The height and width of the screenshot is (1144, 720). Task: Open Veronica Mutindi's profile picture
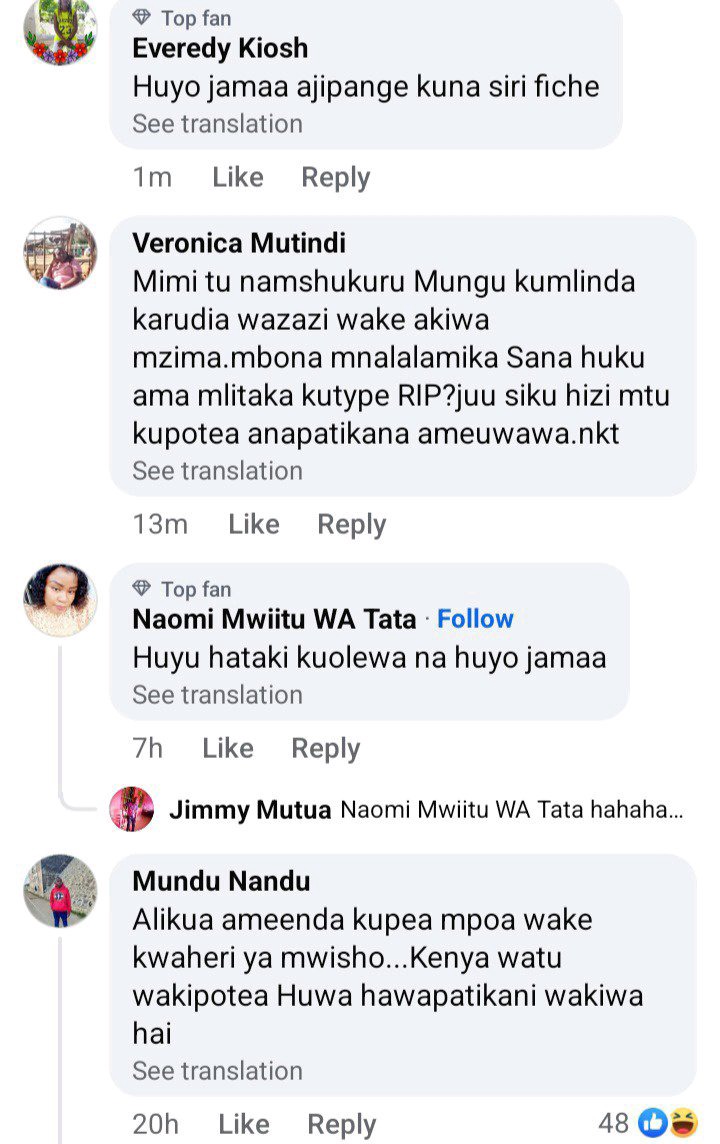[60, 254]
